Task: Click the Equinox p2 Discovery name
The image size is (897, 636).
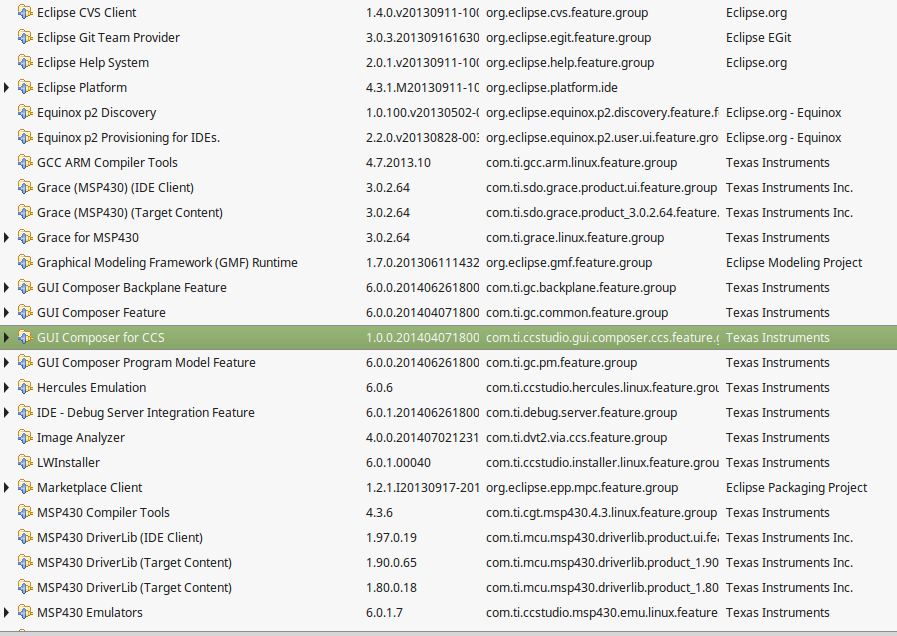Action: point(96,112)
